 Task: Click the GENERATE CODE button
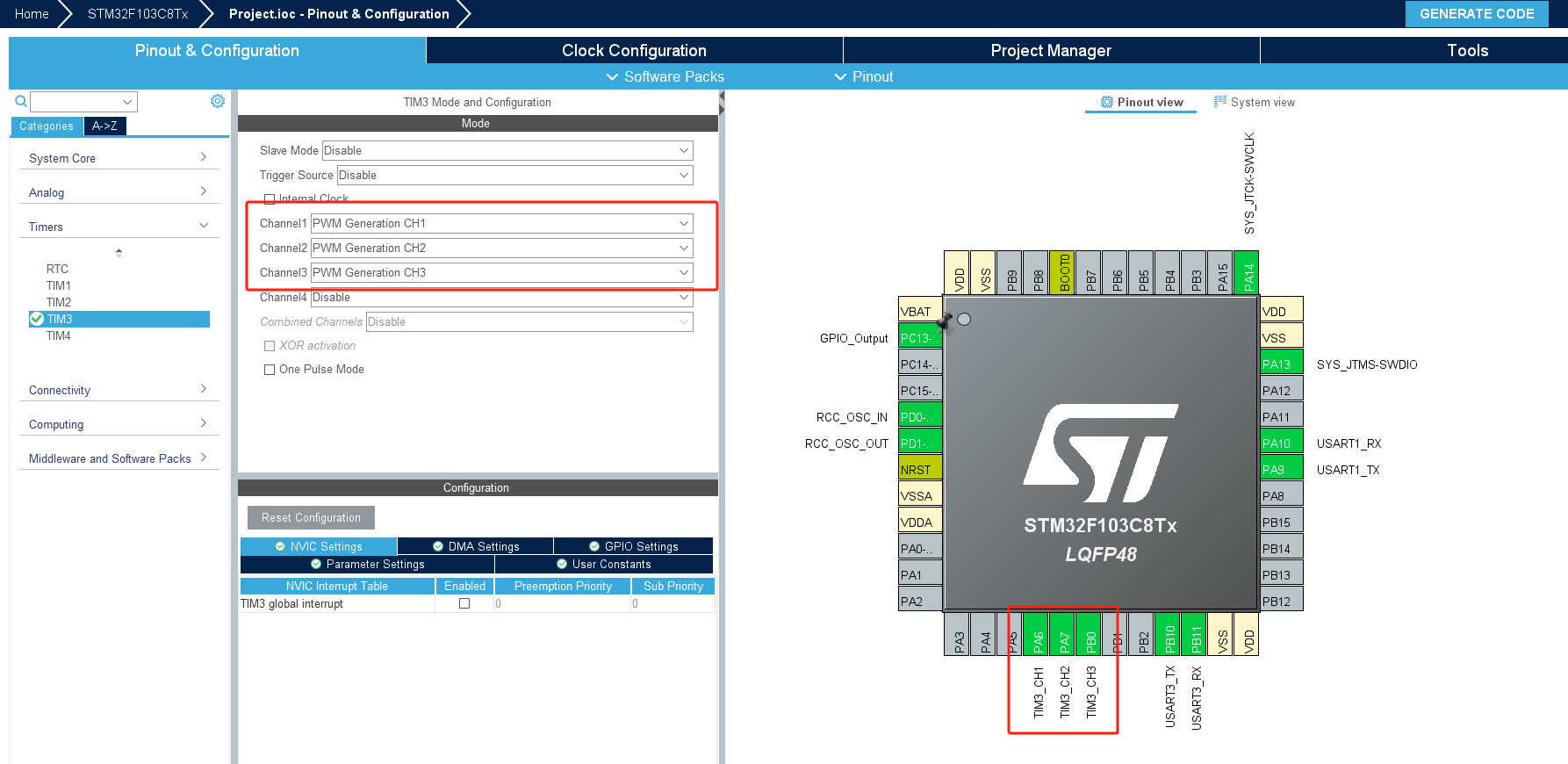coord(1477,14)
